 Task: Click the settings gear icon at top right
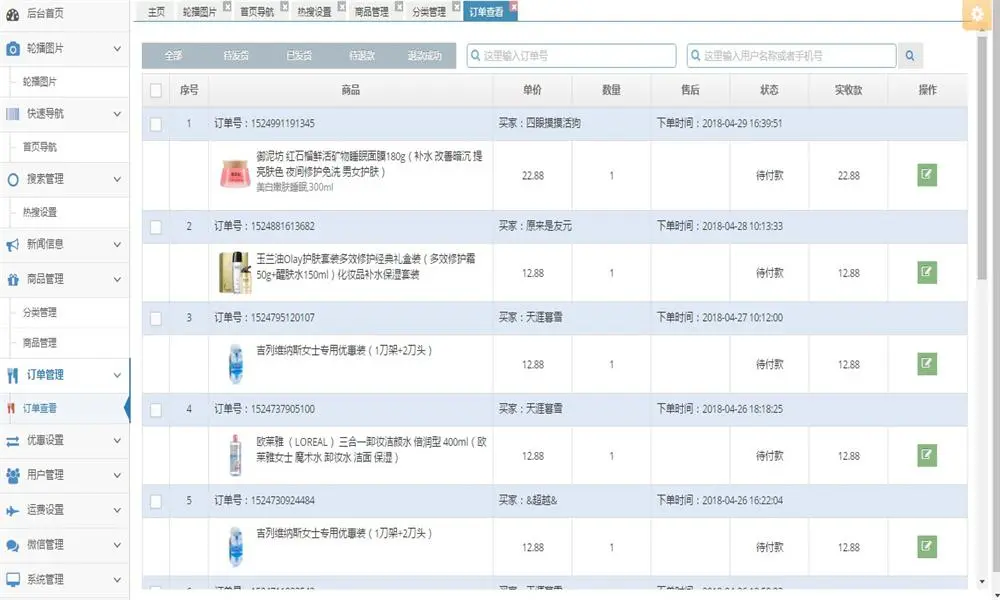pos(976,15)
